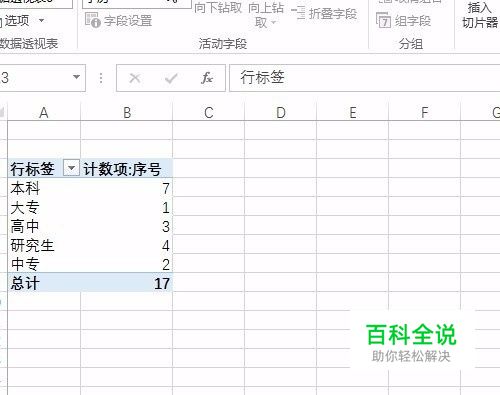Select column E header
The image size is (500, 395).
click(x=353, y=113)
